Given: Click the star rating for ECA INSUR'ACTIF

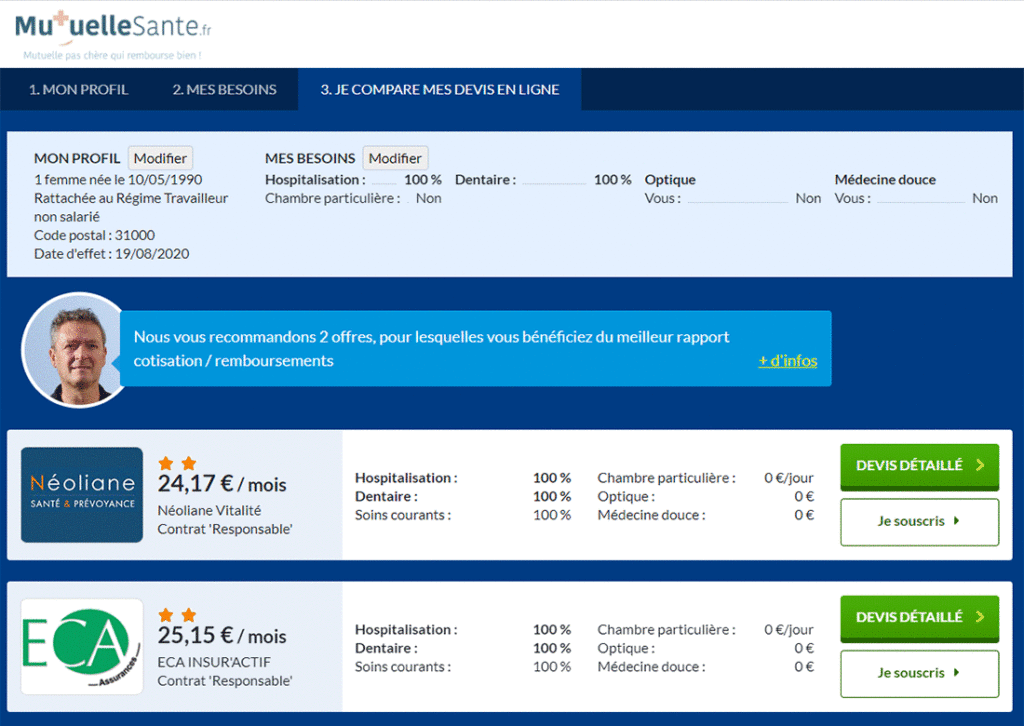Looking at the screenshot, I should [x=177, y=615].
